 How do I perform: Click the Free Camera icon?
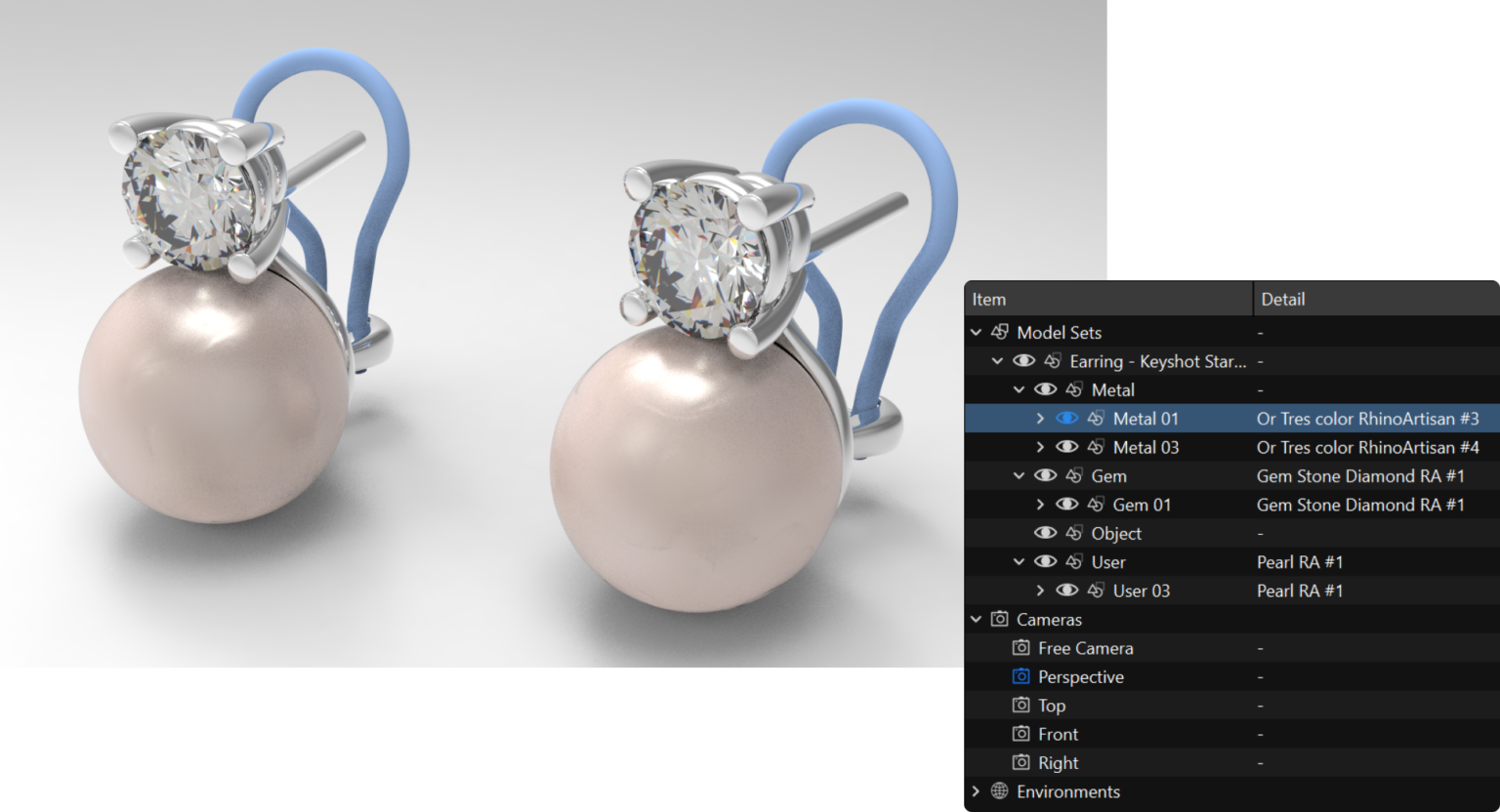[x=1021, y=648]
